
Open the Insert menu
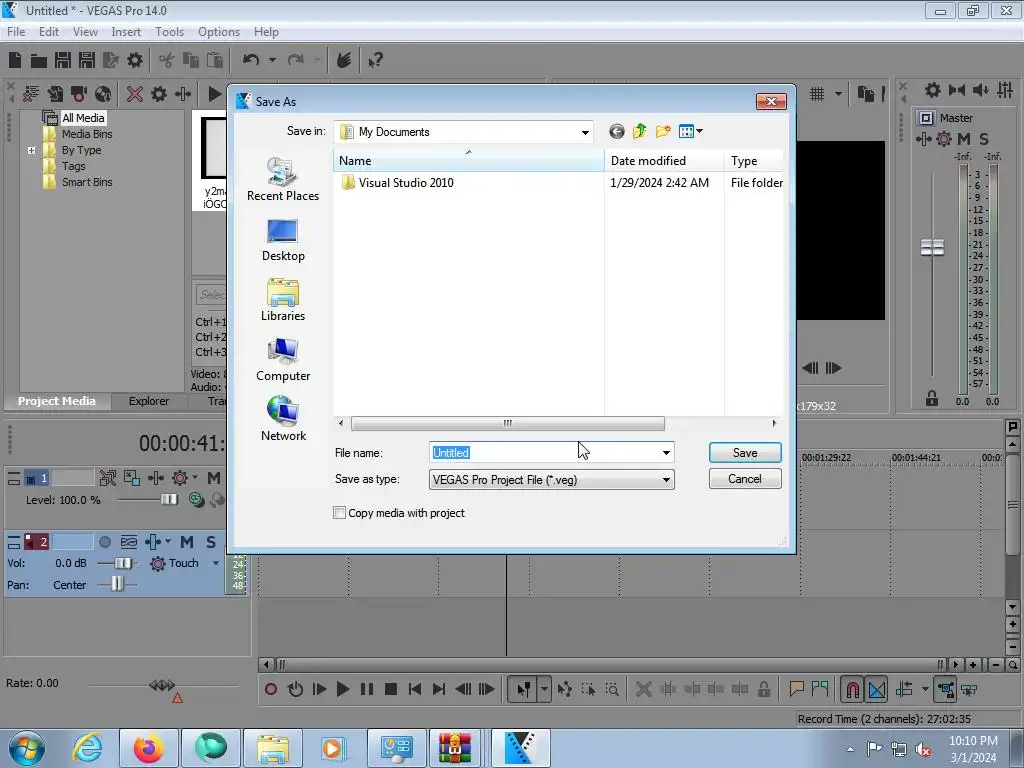pos(125,31)
